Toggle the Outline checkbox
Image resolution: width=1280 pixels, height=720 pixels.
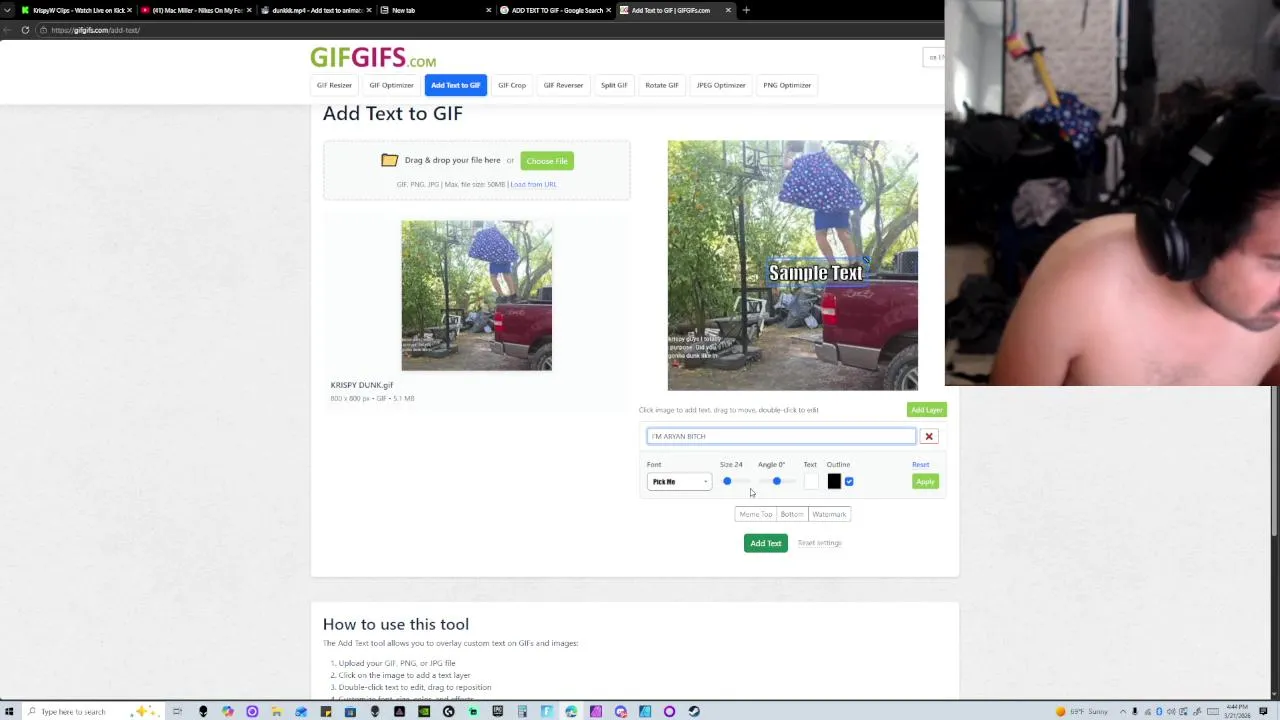[849, 482]
